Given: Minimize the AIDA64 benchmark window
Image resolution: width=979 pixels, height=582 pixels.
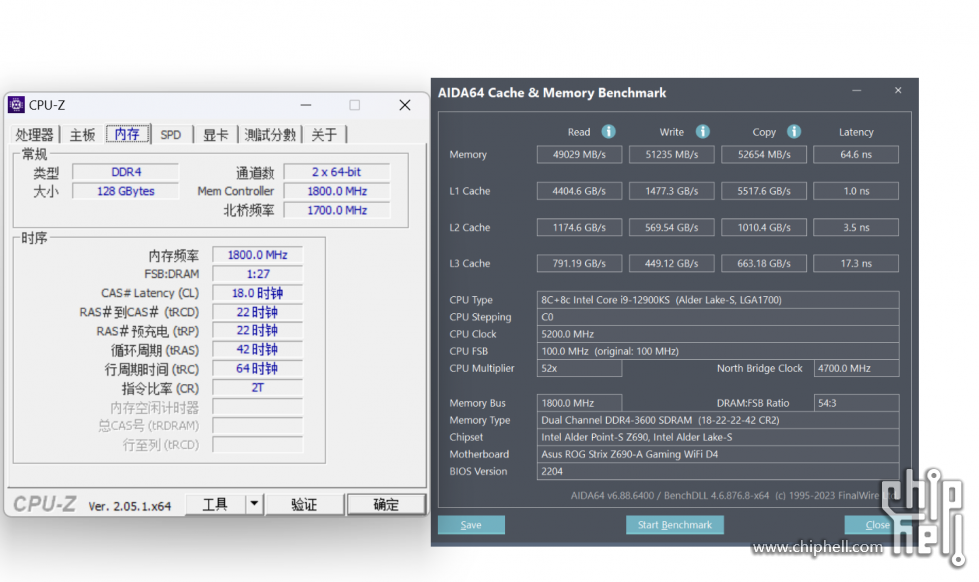Looking at the screenshot, I should 857,91.
